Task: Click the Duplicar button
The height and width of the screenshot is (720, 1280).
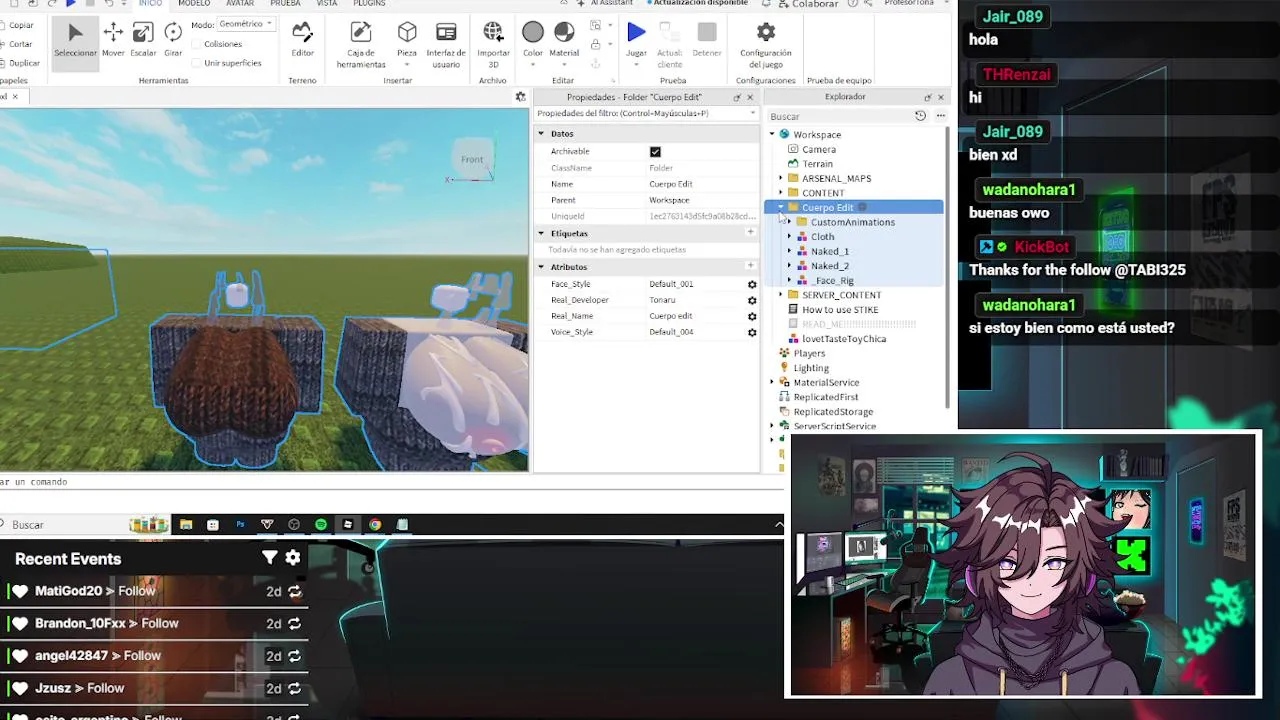Action: 18,63
